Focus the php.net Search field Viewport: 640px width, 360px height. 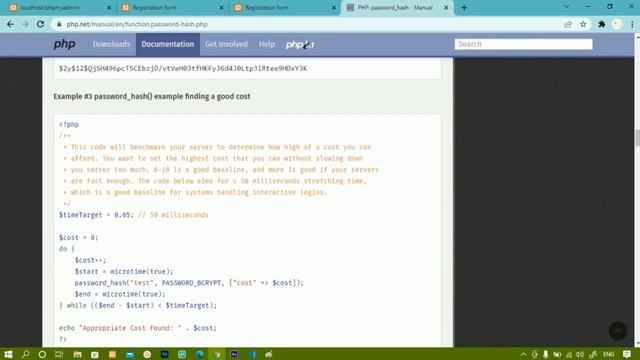click(523, 44)
